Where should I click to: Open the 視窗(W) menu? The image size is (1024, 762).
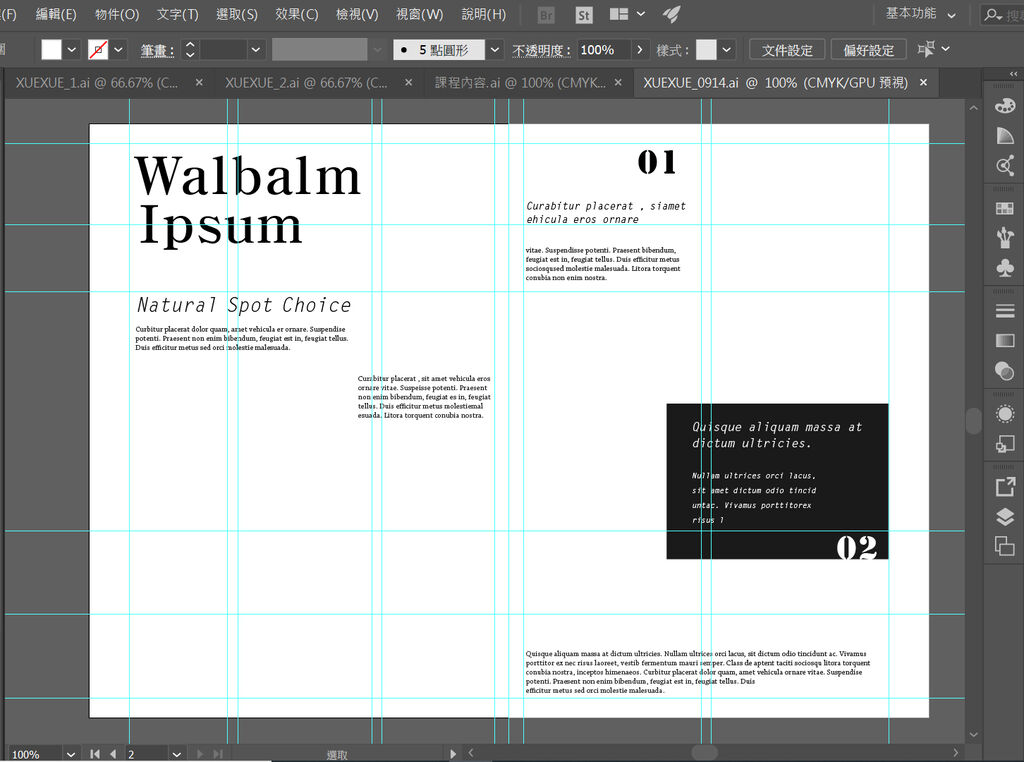(x=419, y=14)
